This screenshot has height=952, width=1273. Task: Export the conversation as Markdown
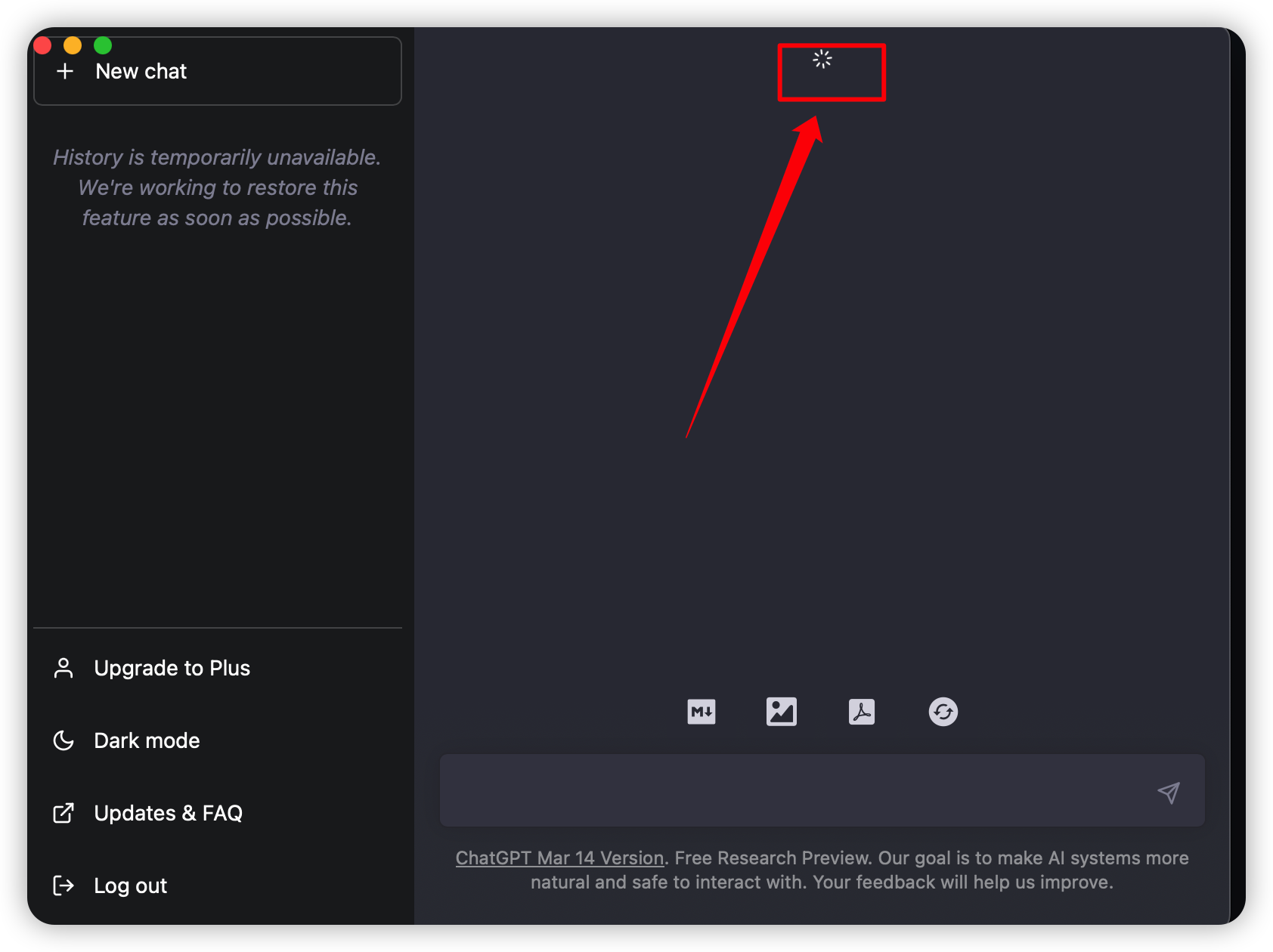[x=702, y=711]
